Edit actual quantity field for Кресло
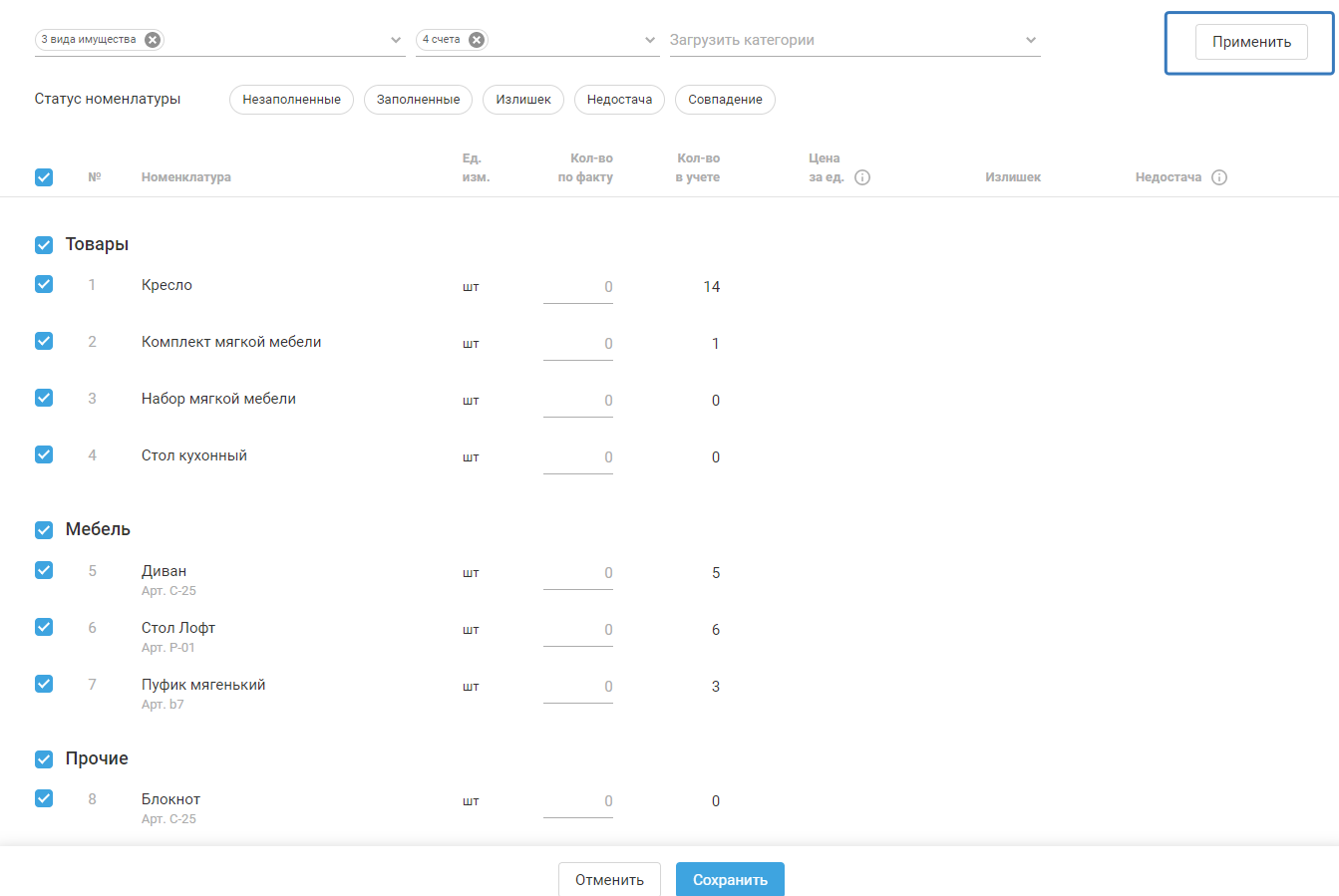 pyautogui.click(x=579, y=287)
